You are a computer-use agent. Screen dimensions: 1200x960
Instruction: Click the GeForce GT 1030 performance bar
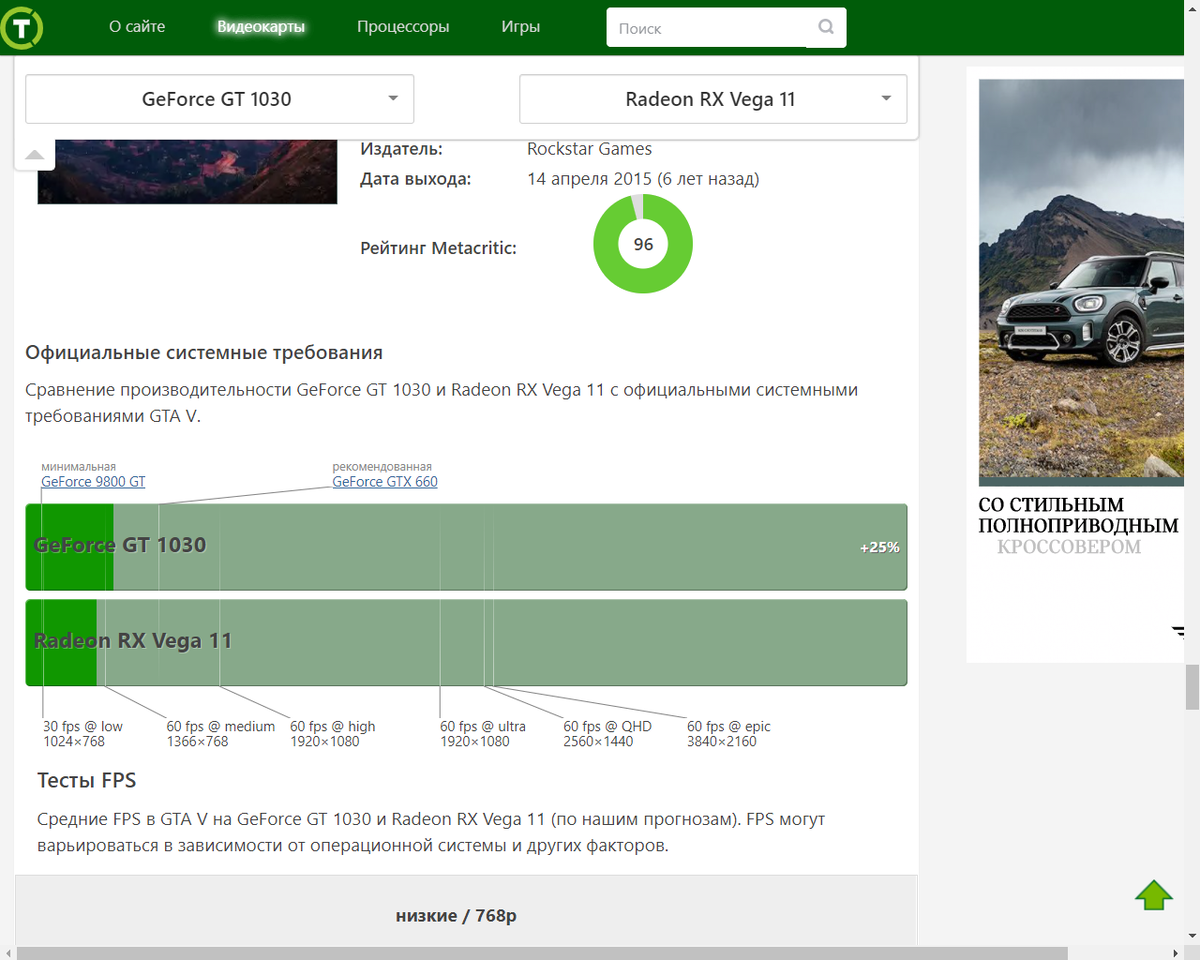466,547
